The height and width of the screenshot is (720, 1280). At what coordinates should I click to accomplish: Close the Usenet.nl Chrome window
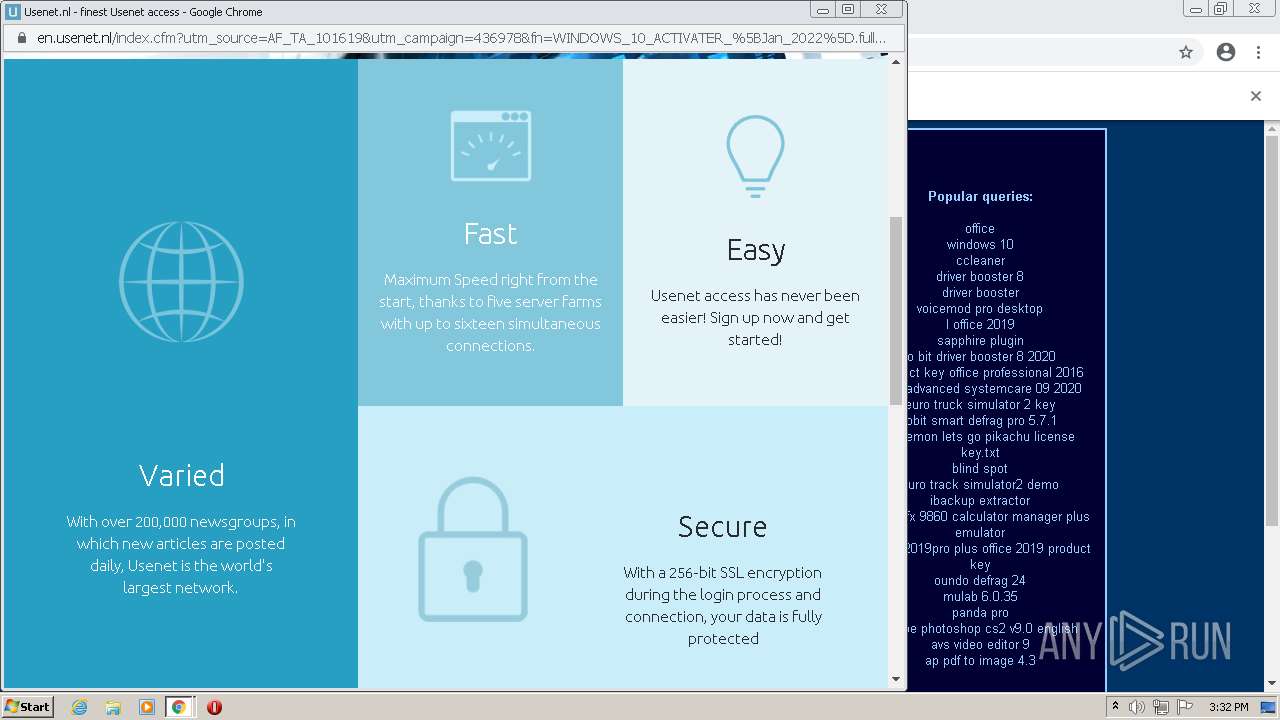(x=881, y=10)
